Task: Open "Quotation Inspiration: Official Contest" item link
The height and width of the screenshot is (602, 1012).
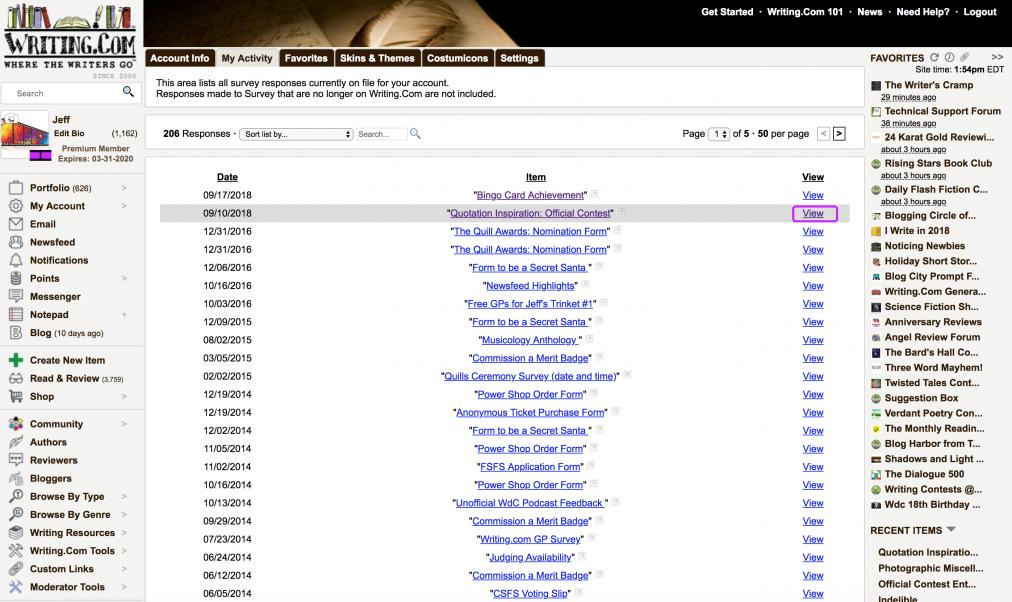Action: tap(530, 213)
